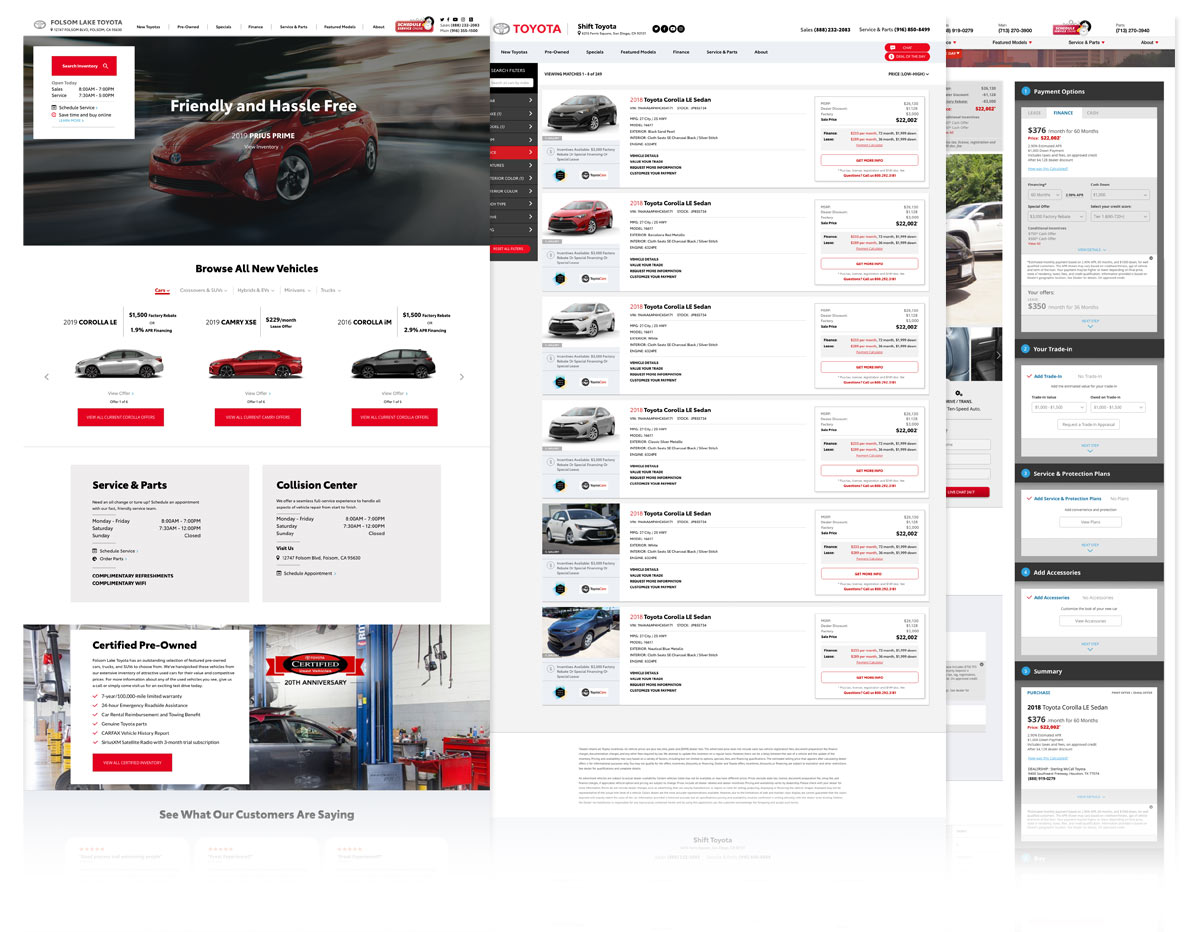Image resolution: width=1200 pixels, height=932 pixels.
Task: Click YouTube icon in Shift Toyota header
Action: (673, 29)
